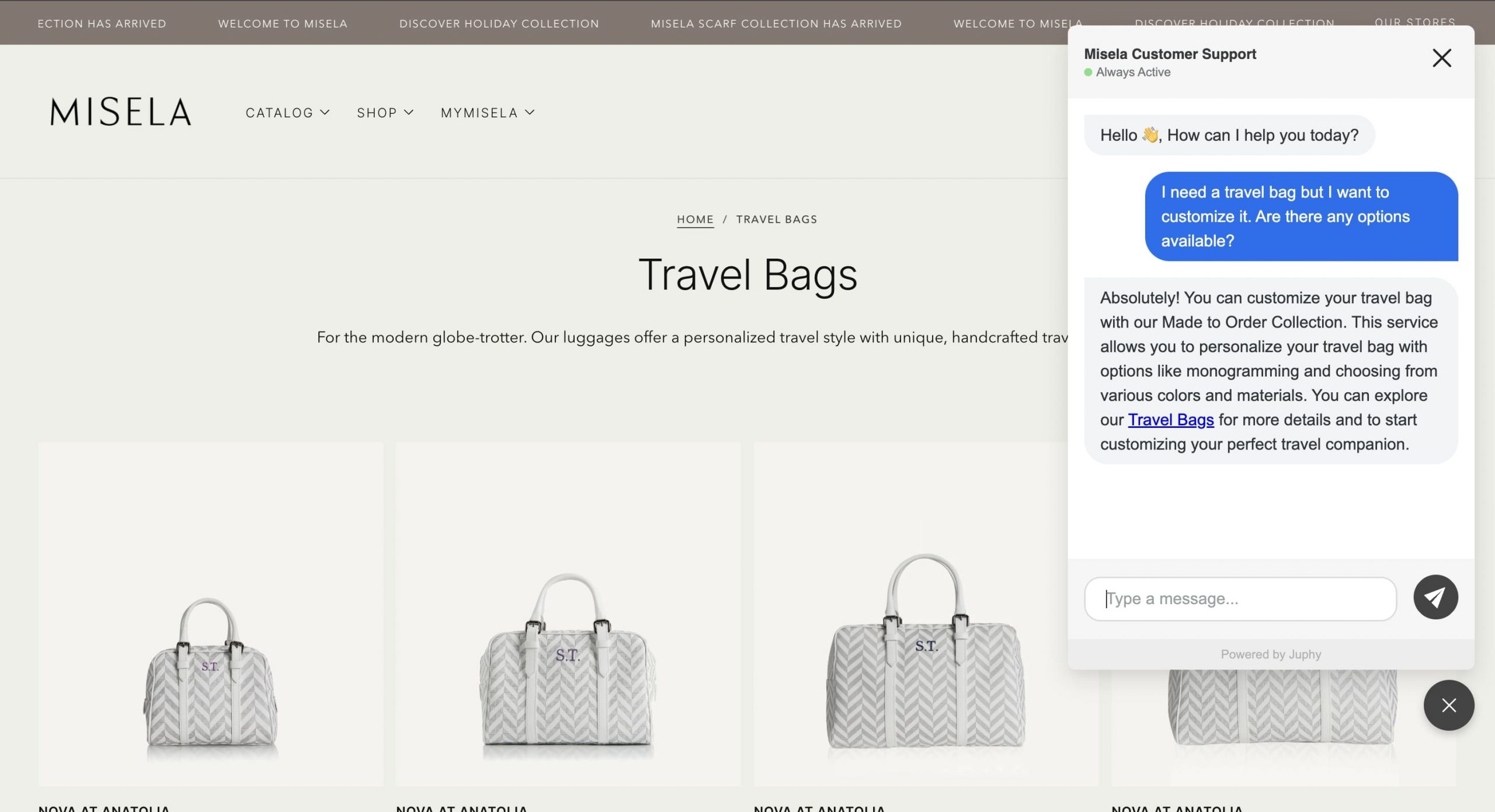The height and width of the screenshot is (812, 1495).
Task: Click OUR STORES in the top banner
Action: (x=1414, y=22)
